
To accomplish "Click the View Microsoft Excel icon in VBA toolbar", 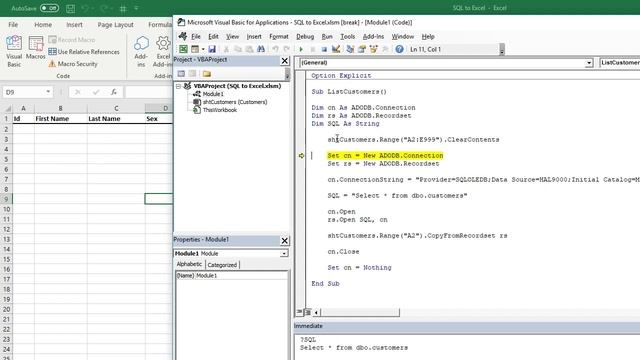I will pos(183,49).
